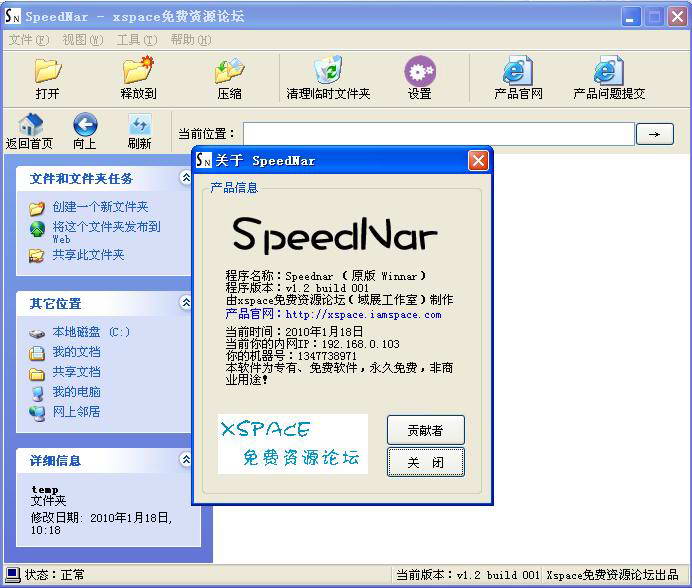This screenshot has width=692, height=588.
Task: Click 将这个文件夹发布到 Web link
Action: tap(106, 232)
